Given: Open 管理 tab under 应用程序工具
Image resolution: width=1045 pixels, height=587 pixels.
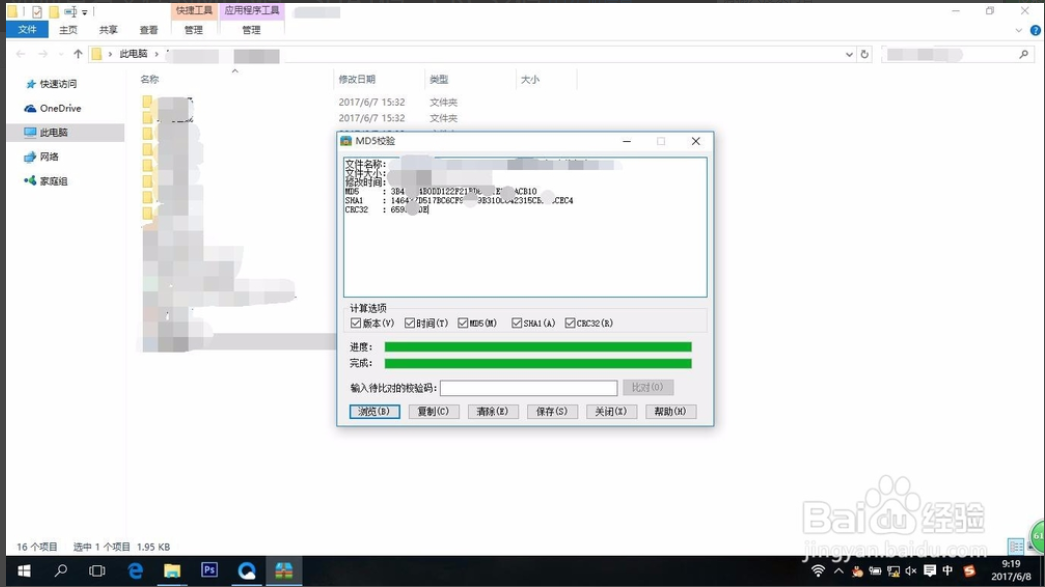Looking at the screenshot, I should [251, 30].
